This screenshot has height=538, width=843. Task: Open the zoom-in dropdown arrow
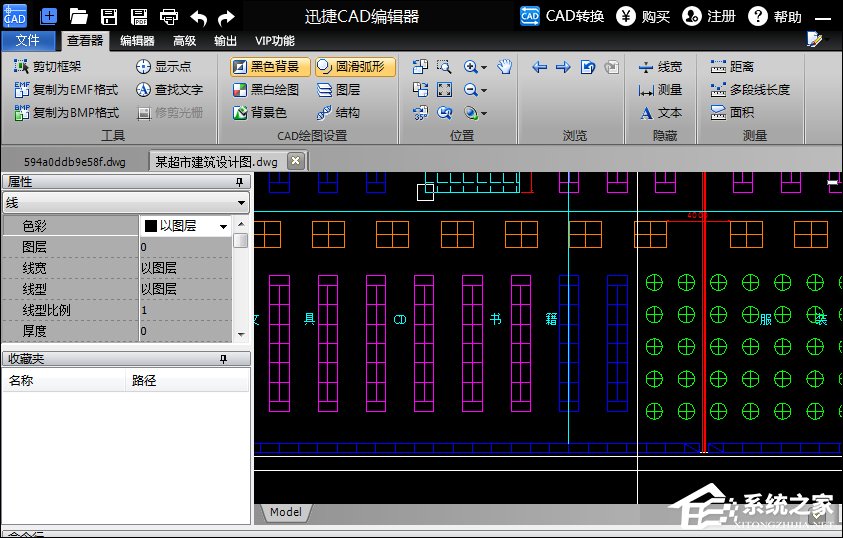(484, 67)
